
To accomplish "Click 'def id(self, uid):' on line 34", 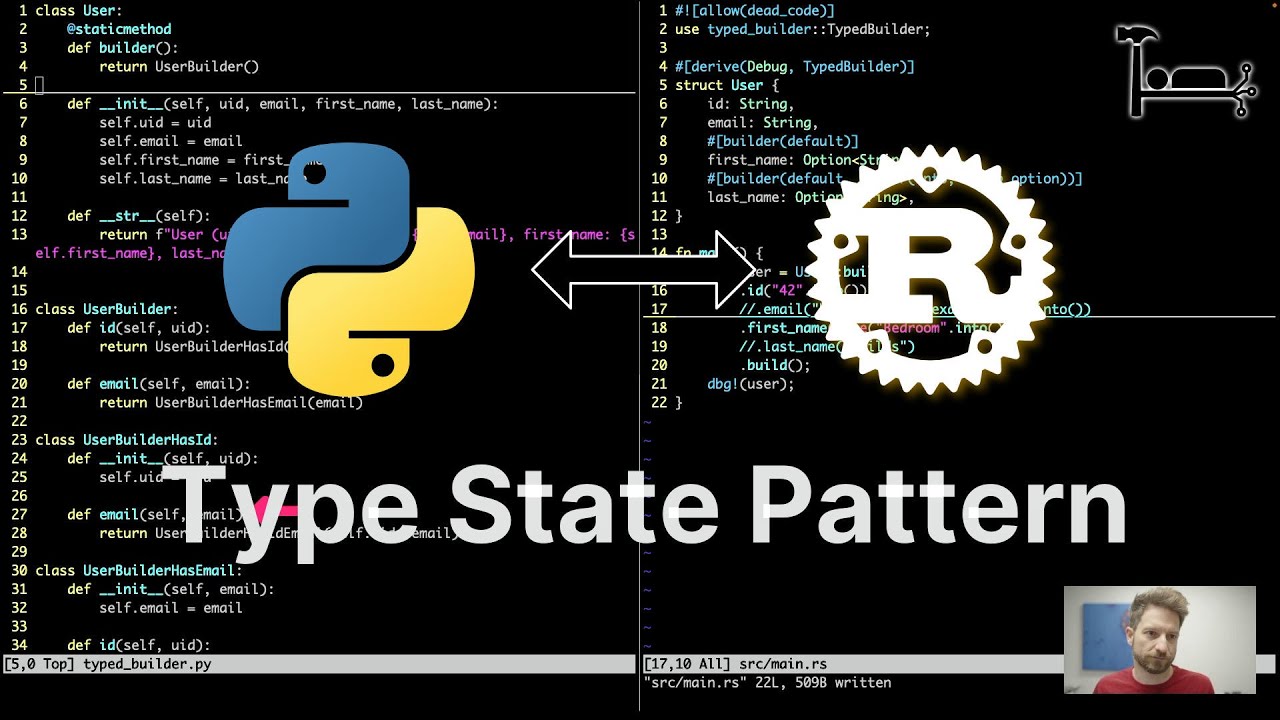I will 139,645.
